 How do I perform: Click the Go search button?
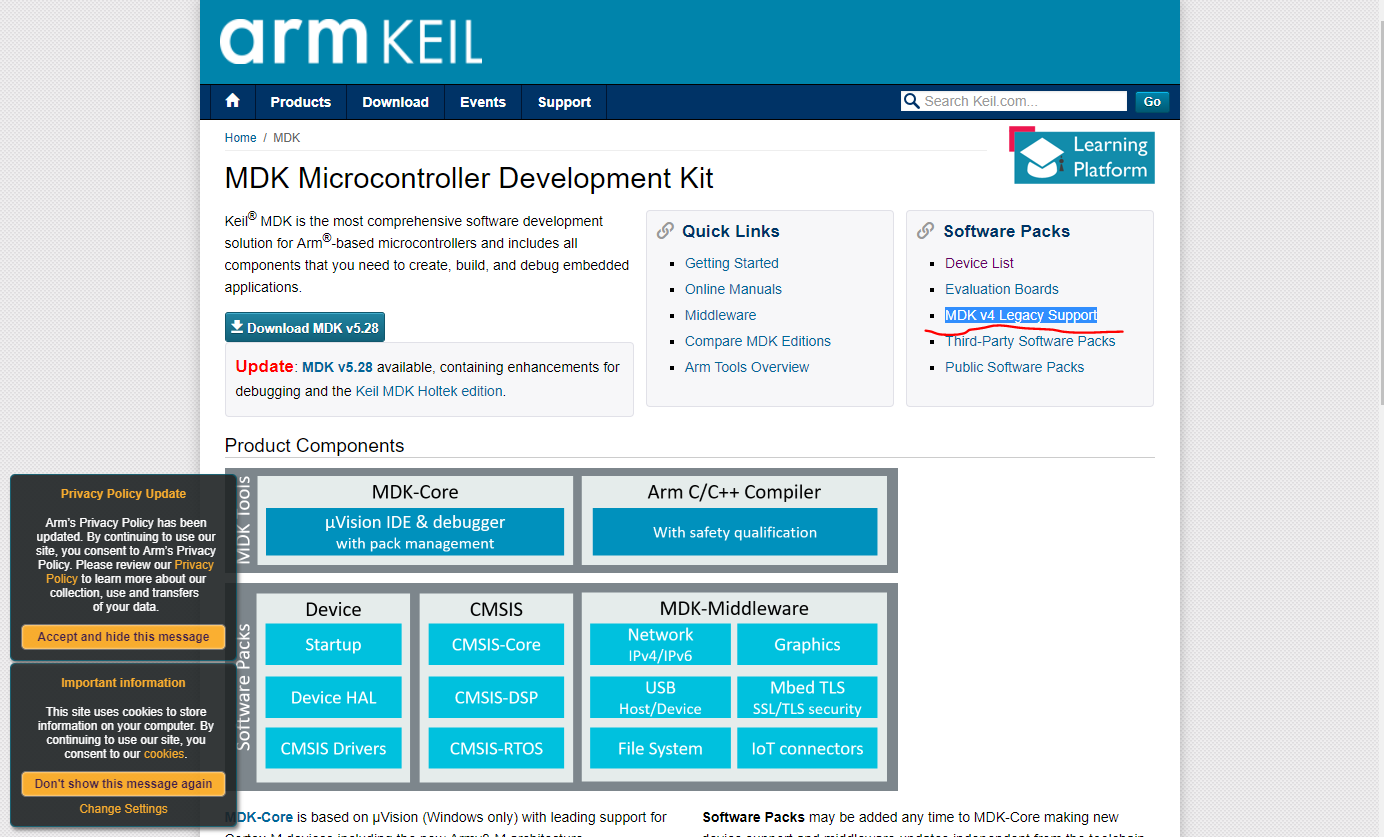pyautogui.click(x=1152, y=101)
